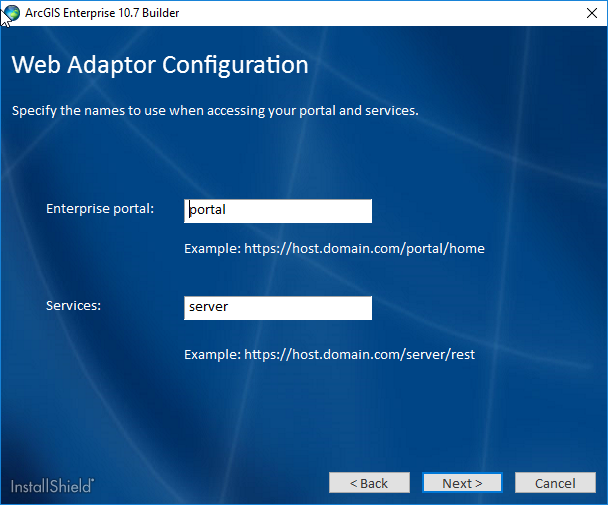Click the Next button
The image size is (608, 505).
tap(462, 483)
